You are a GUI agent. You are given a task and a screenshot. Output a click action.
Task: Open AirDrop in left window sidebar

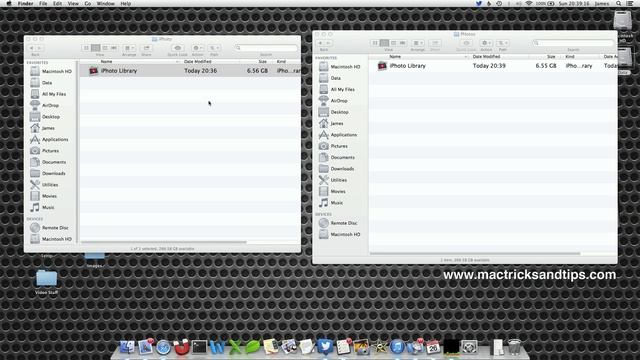coord(44,105)
